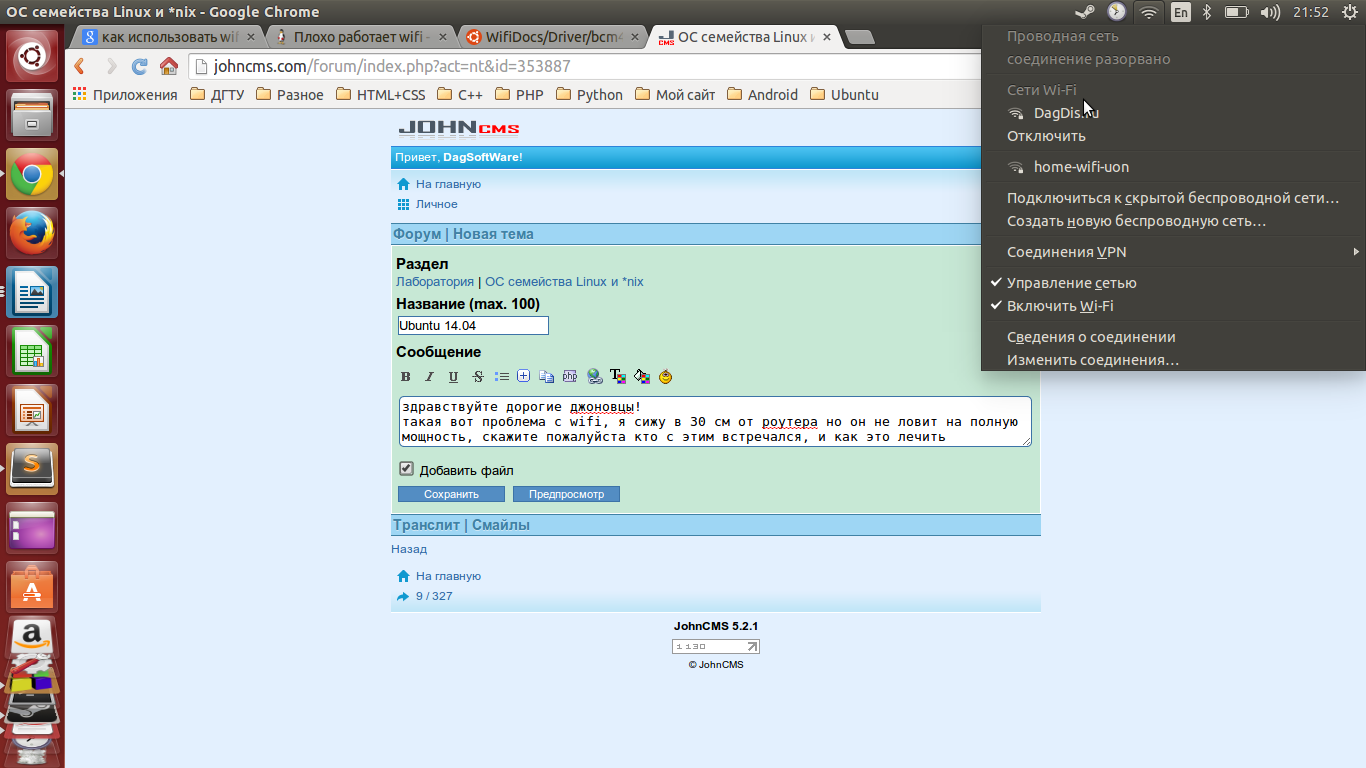Open Sublime Text from the launcher

tap(32, 468)
